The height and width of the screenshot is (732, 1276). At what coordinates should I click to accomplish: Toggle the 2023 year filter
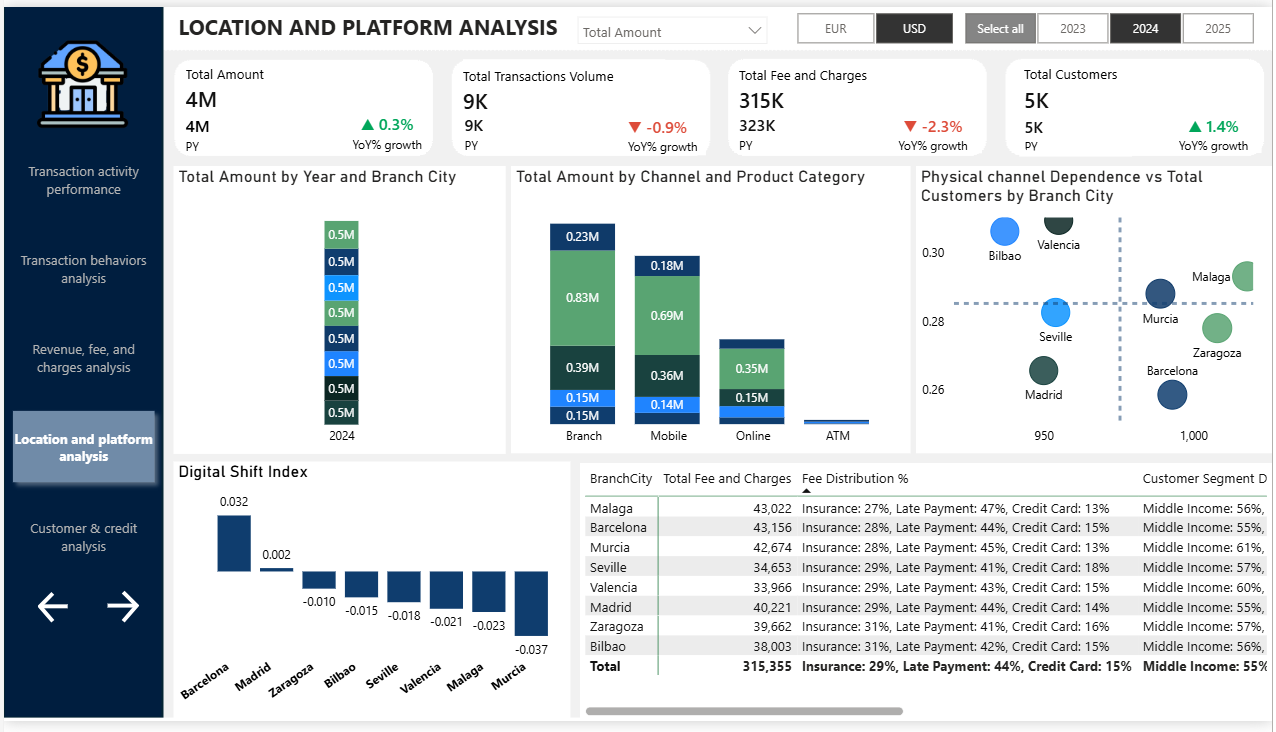tap(1072, 29)
